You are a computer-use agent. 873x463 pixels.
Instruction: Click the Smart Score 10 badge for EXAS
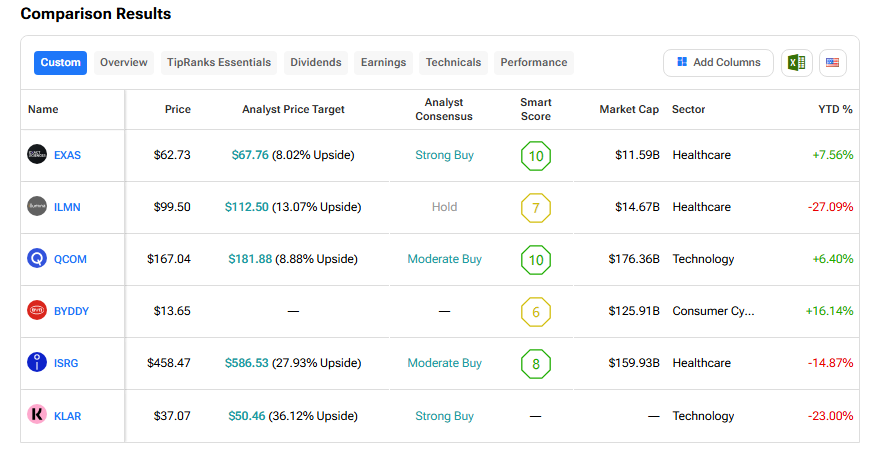[x=536, y=156]
